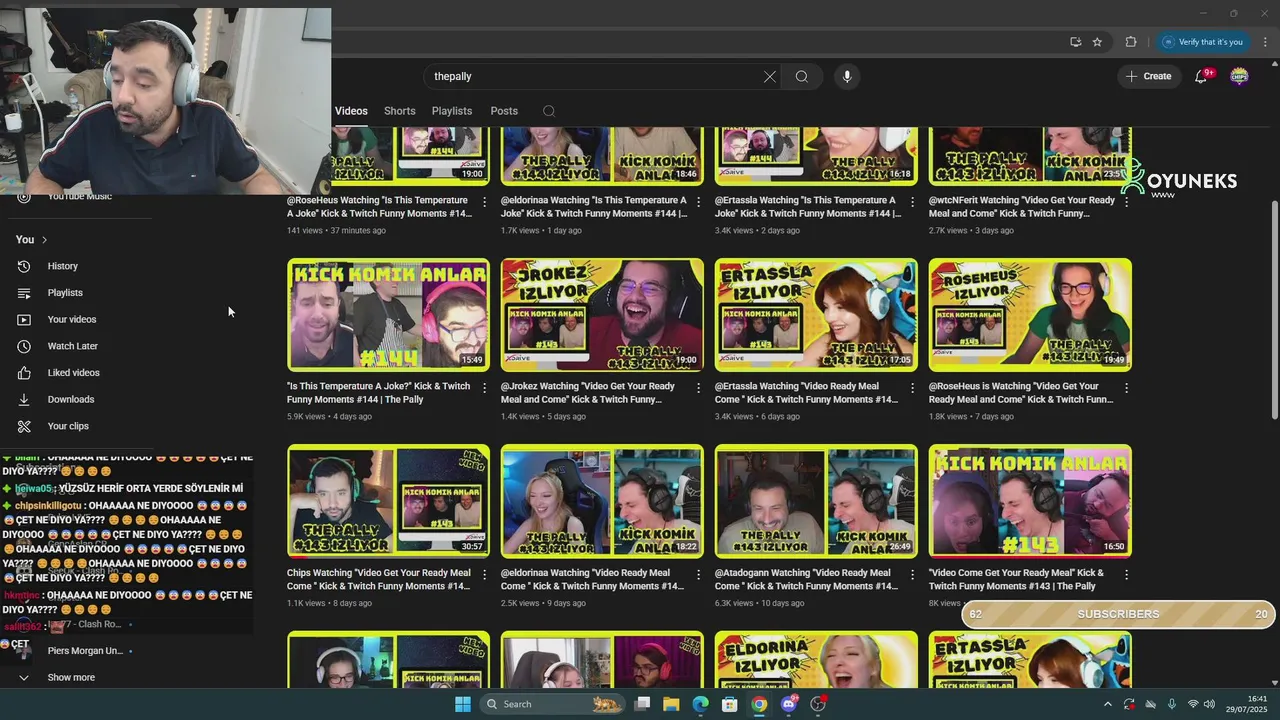This screenshot has width=1280, height=720.
Task: Open Your clips in sidebar
Action: click(68, 426)
